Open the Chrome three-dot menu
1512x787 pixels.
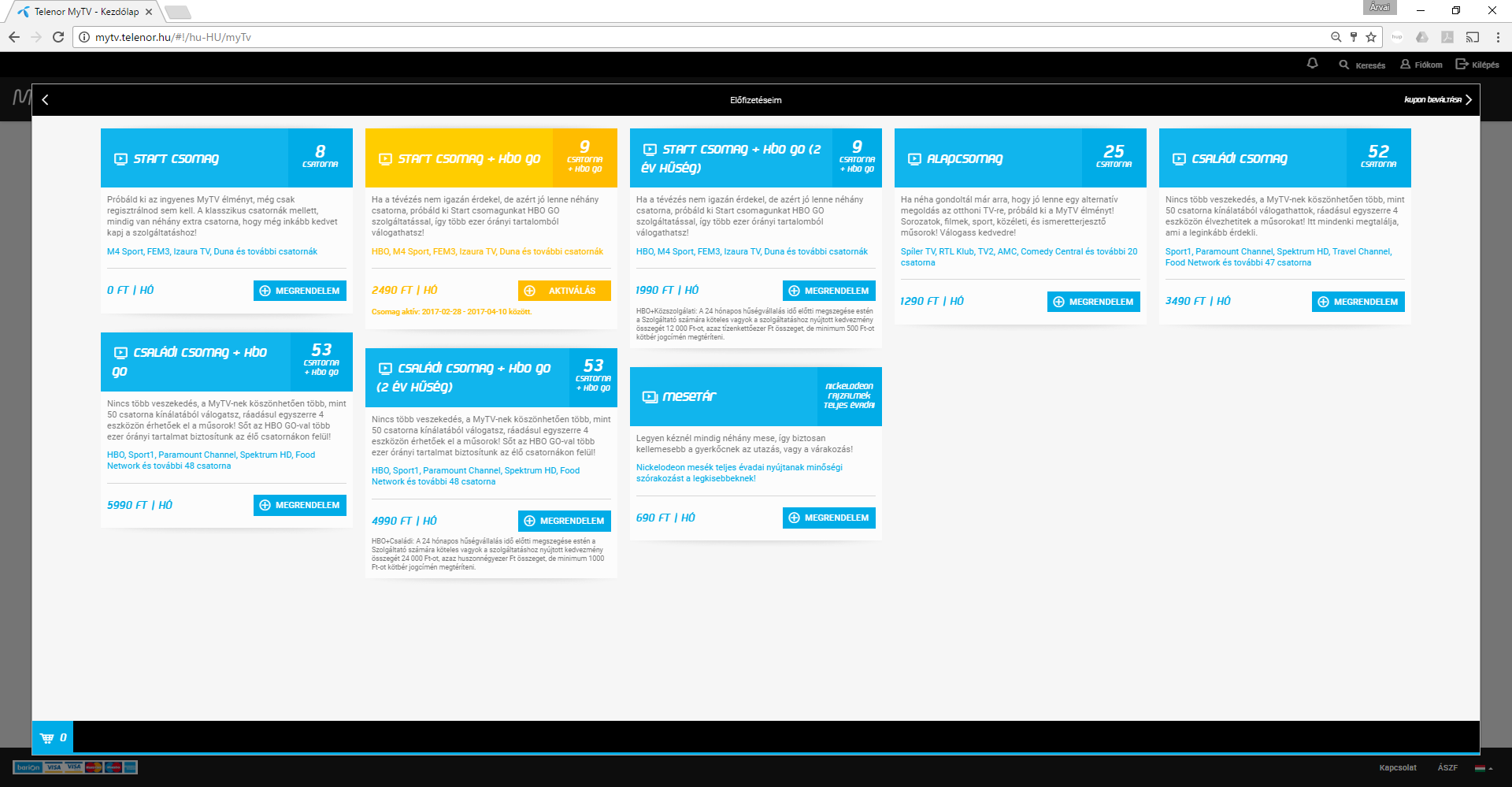(x=1498, y=37)
